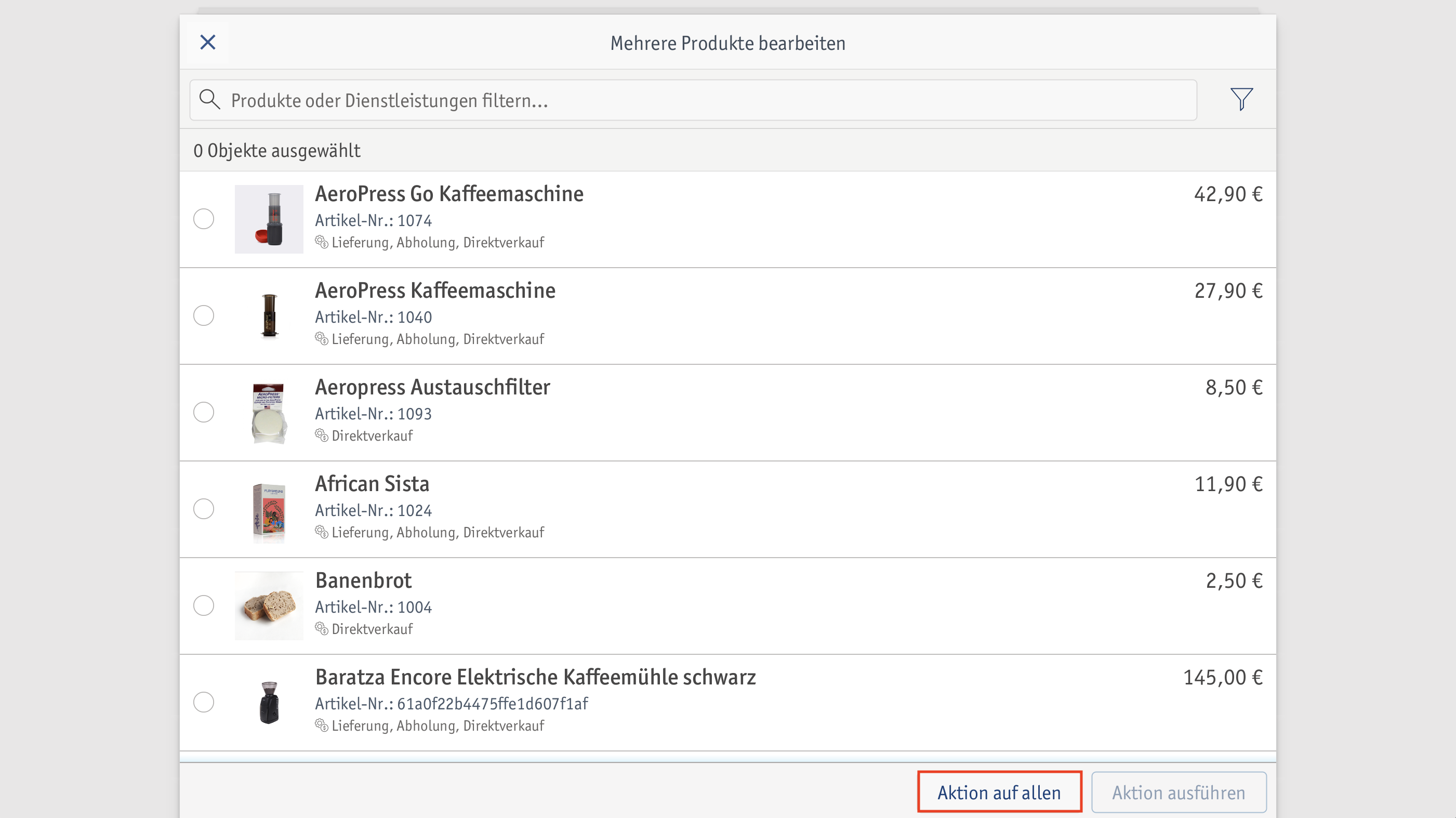Click the AeroPress Go Kaffeemaschine title
This screenshot has width=1456, height=818.
pyautogui.click(x=449, y=194)
